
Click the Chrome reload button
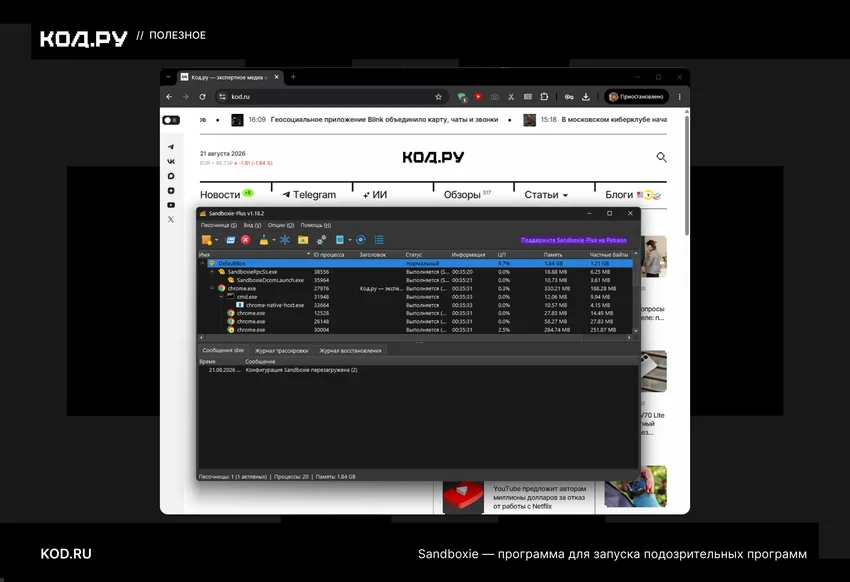(x=202, y=96)
